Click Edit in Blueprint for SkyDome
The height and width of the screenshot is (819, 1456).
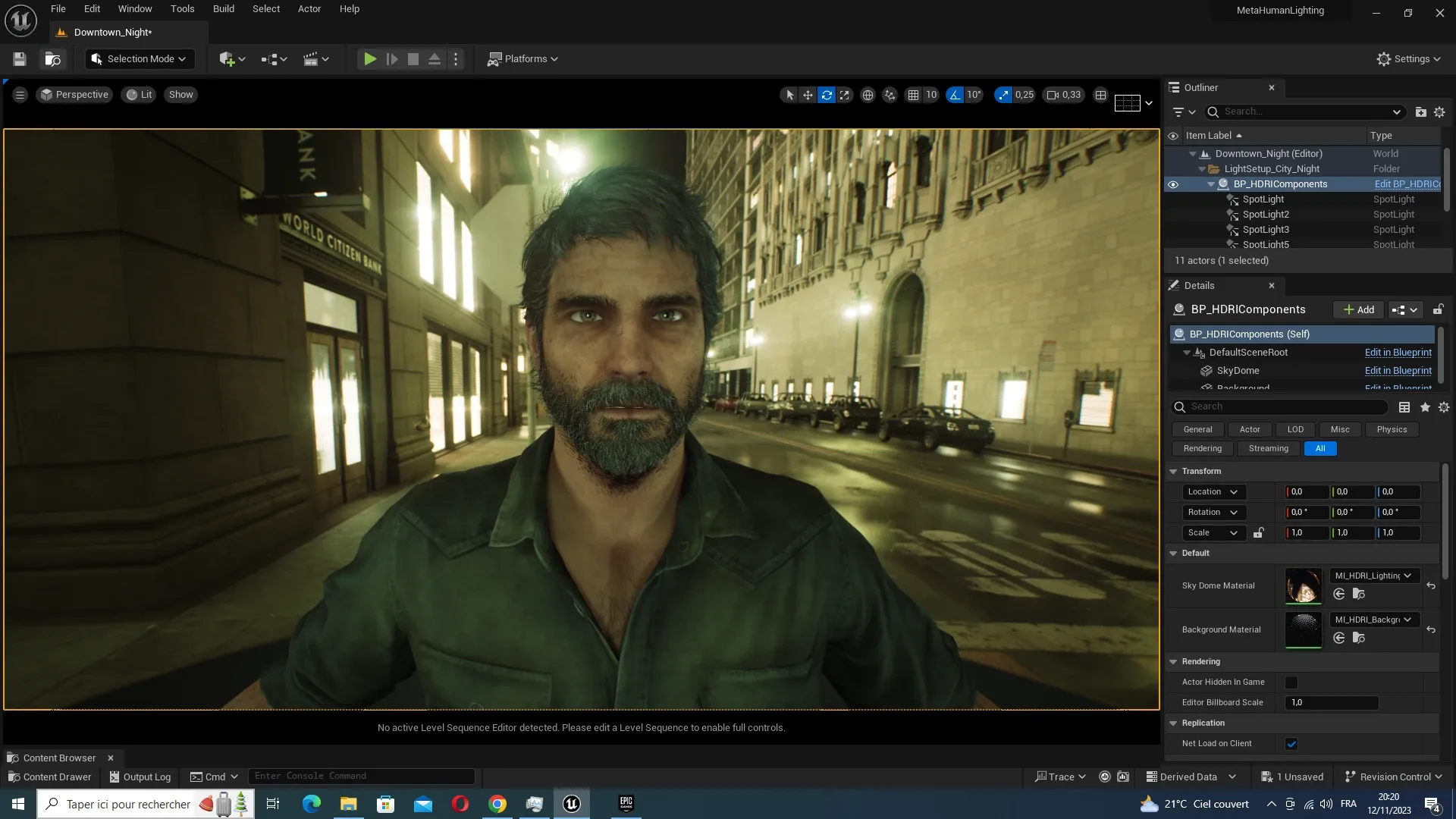[1398, 371]
